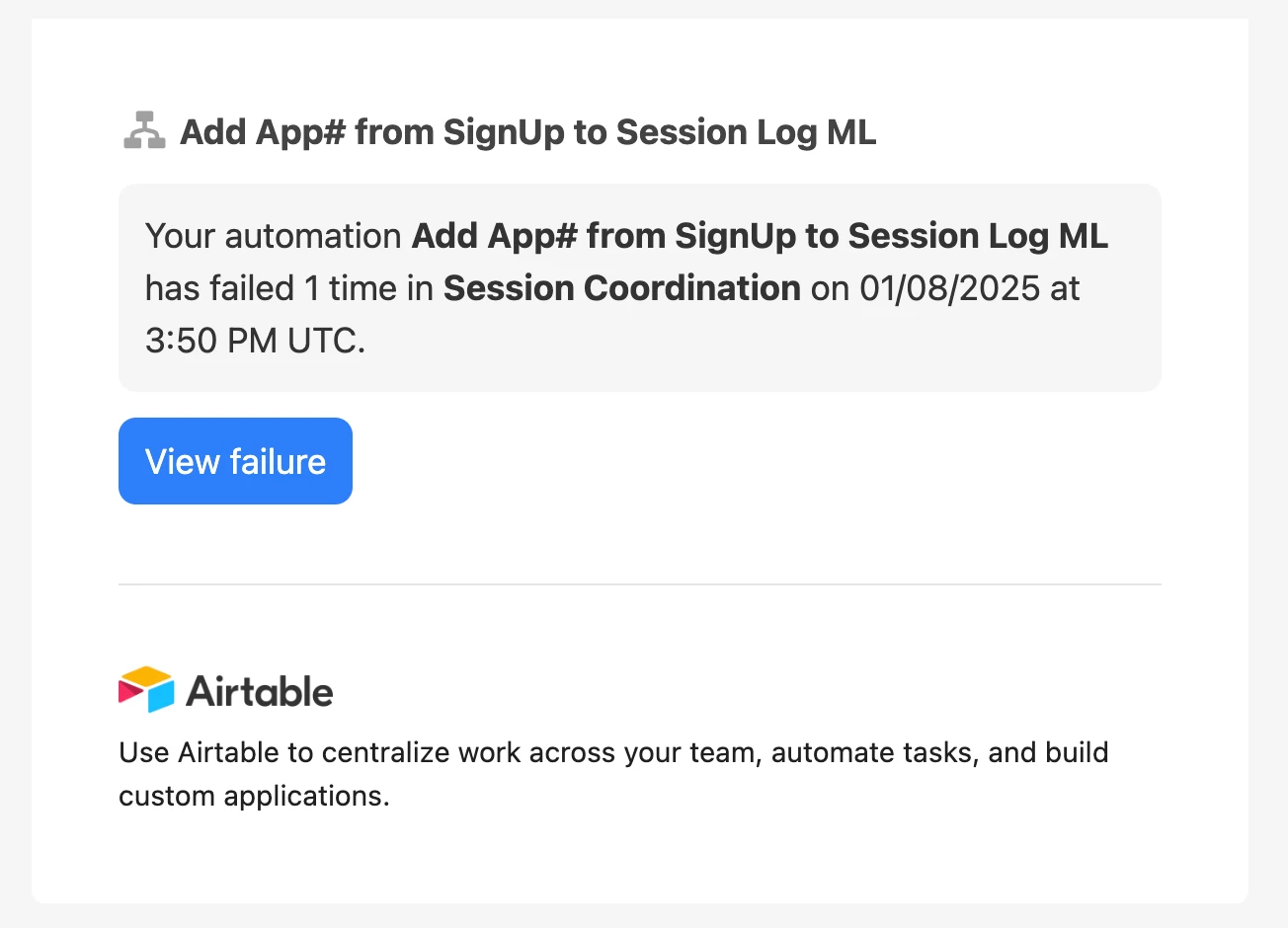This screenshot has width=1288, height=928.
Task: Click the failure date 01/08/2025
Action: (949, 288)
